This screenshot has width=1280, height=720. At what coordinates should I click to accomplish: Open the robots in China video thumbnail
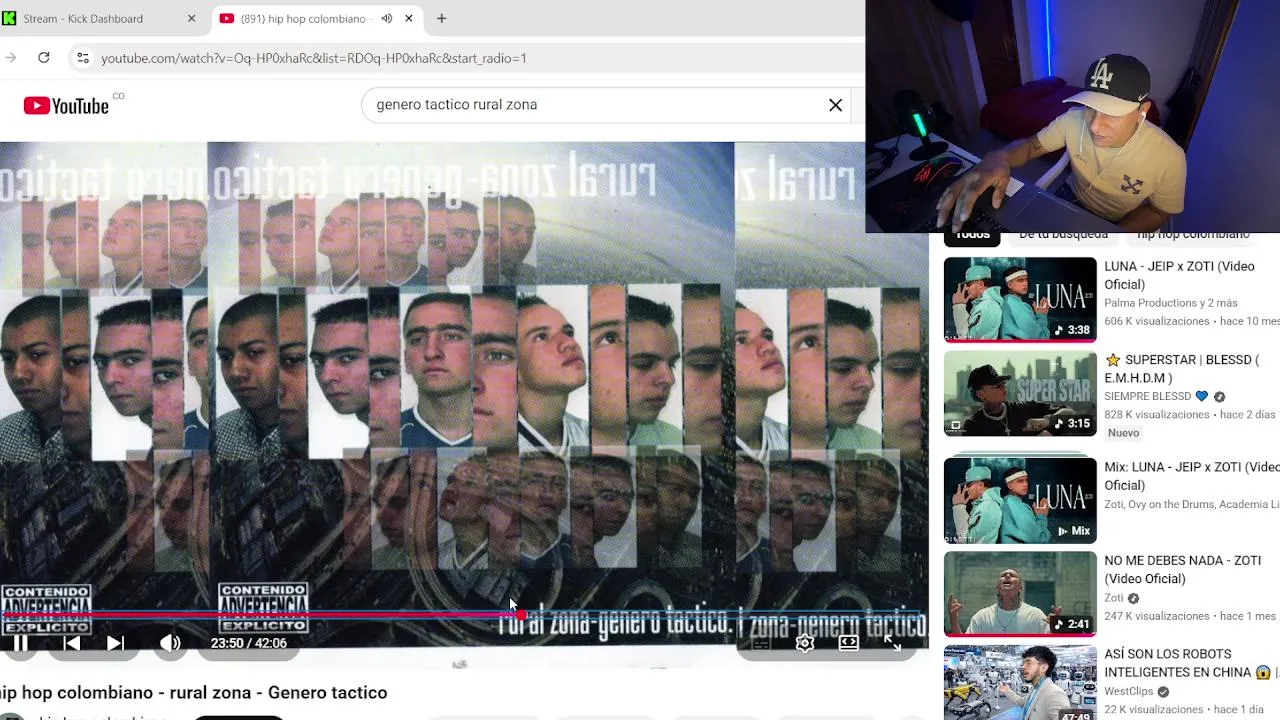pyautogui.click(x=1020, y=682)
